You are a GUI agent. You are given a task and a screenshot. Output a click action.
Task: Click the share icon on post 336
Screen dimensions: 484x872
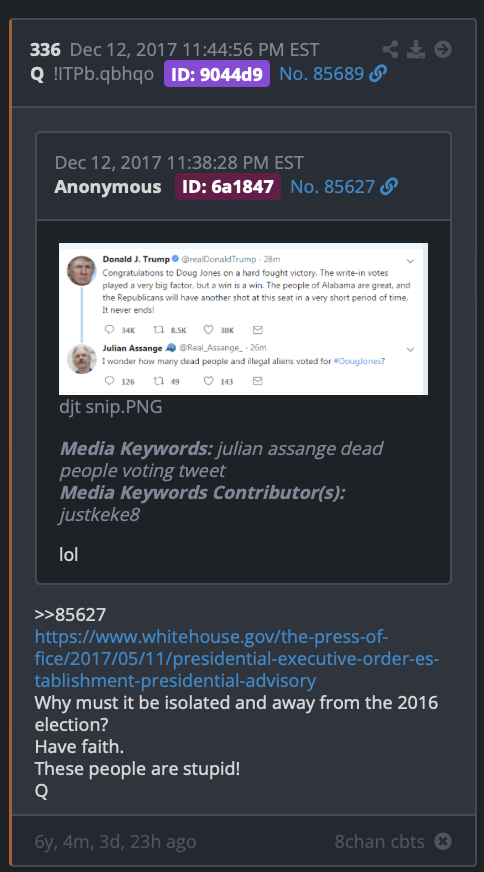[x=391, y=49]
